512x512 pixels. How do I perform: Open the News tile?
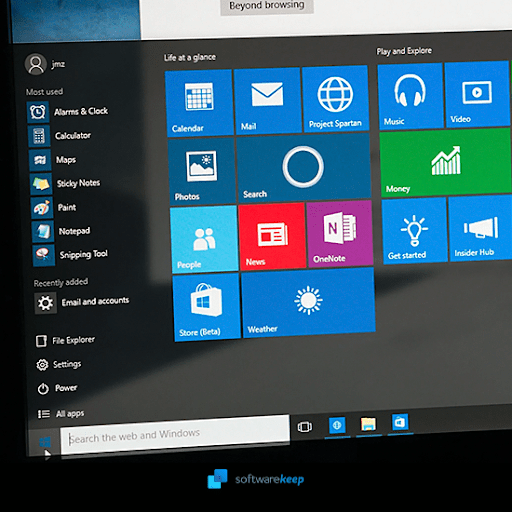(272, 236)
